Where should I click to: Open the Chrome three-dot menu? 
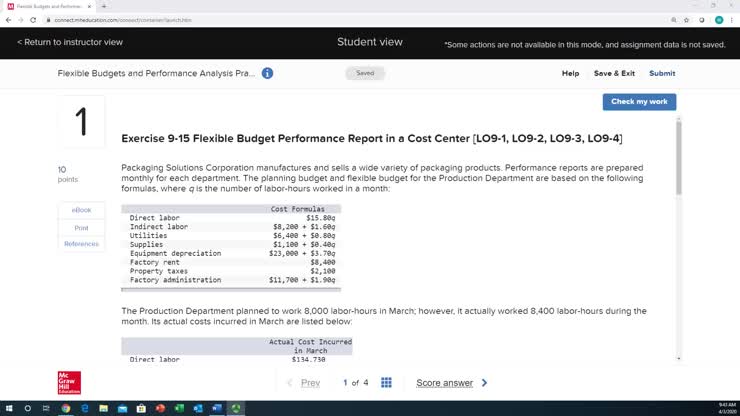[x=731, y=19]
